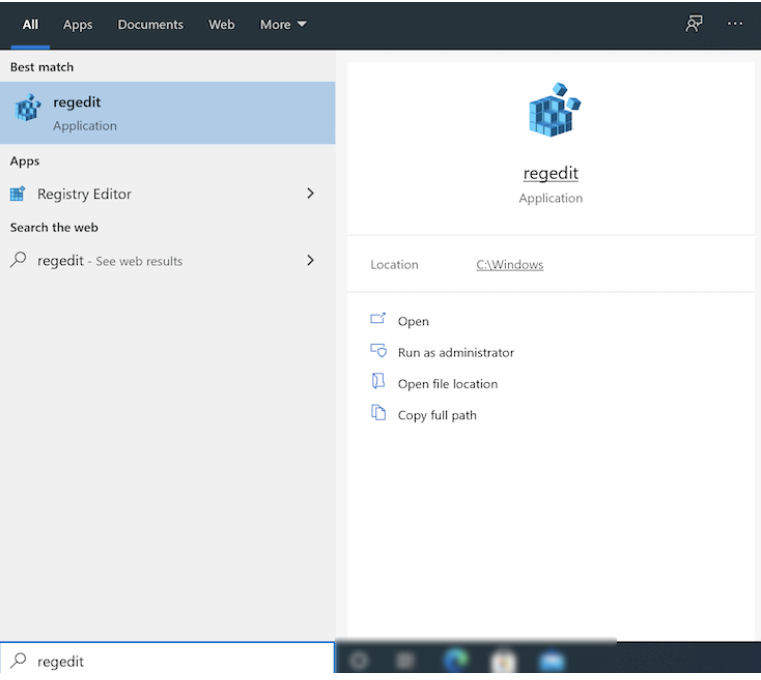761x680 pixels.
Task: Click the regedit title link in the preview pane
Action: tap(550, 173)
